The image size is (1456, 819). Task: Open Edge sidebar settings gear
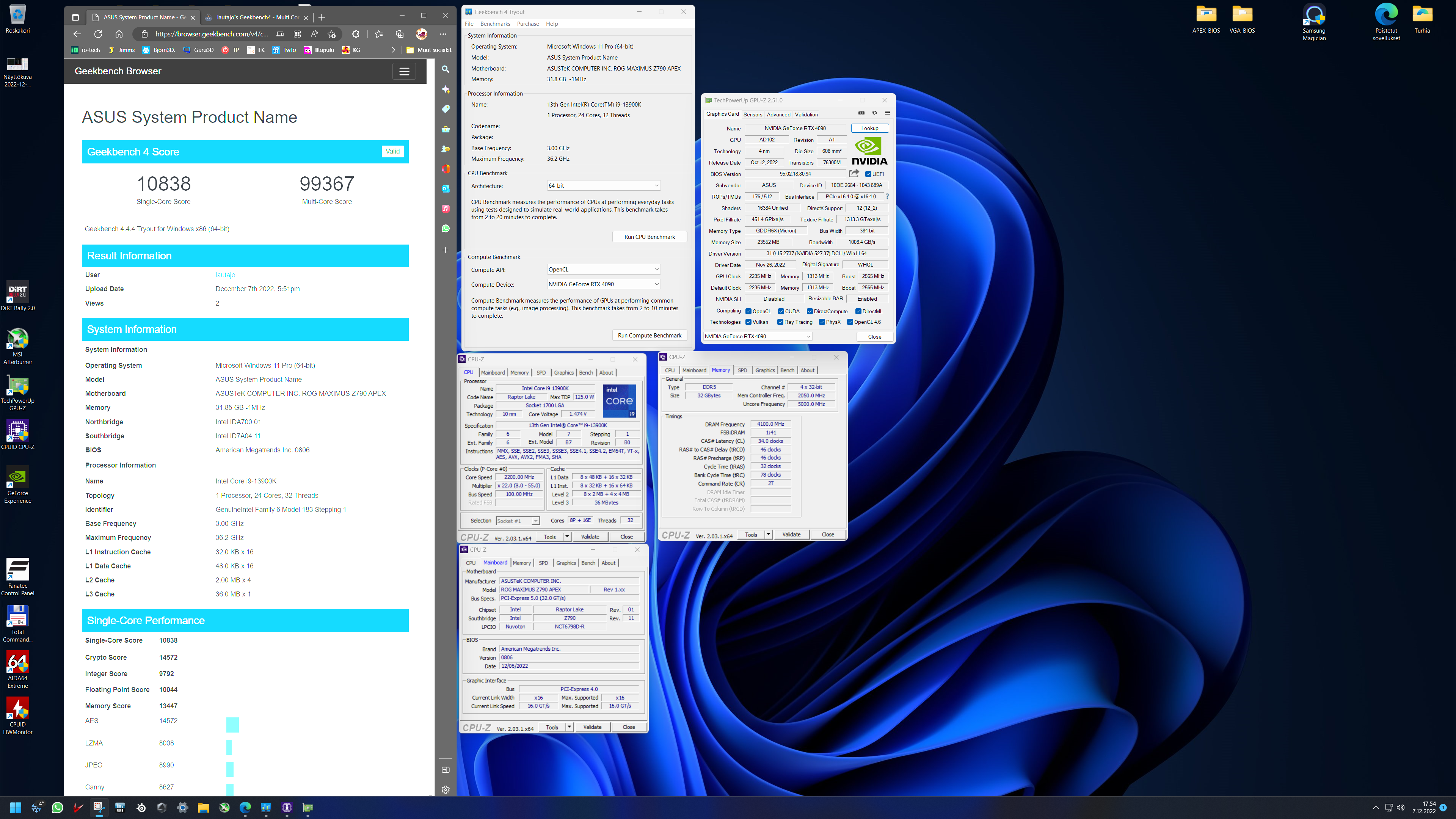click(x=446, y=789)
